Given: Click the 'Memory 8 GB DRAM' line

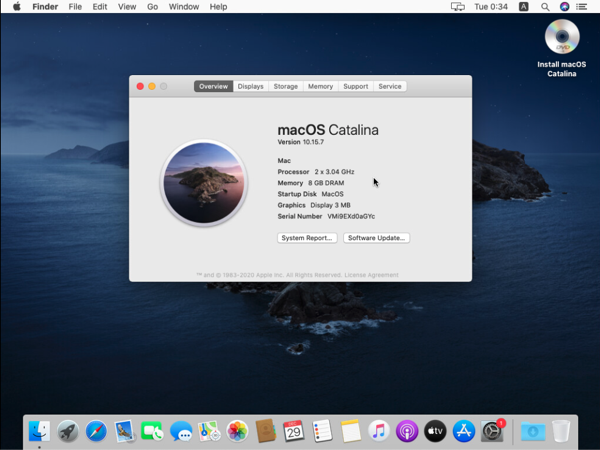Looking at the screenshot, I should coord(311,183).
